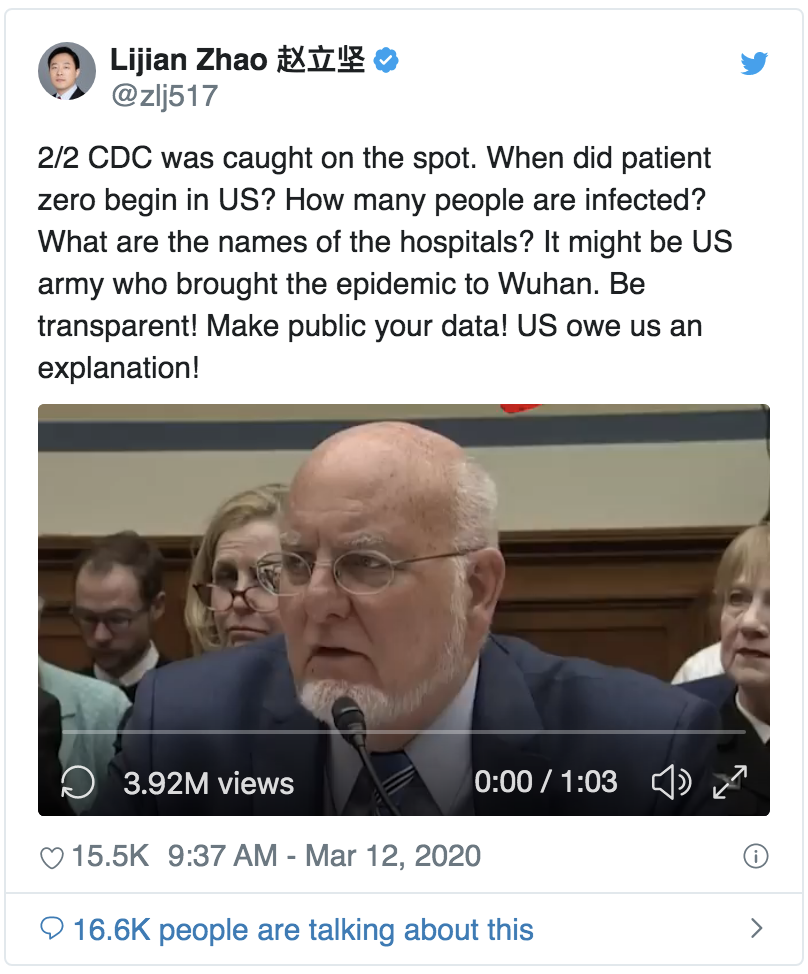
Task: Expand the video to fullscreen
Action: pos(730,782)
